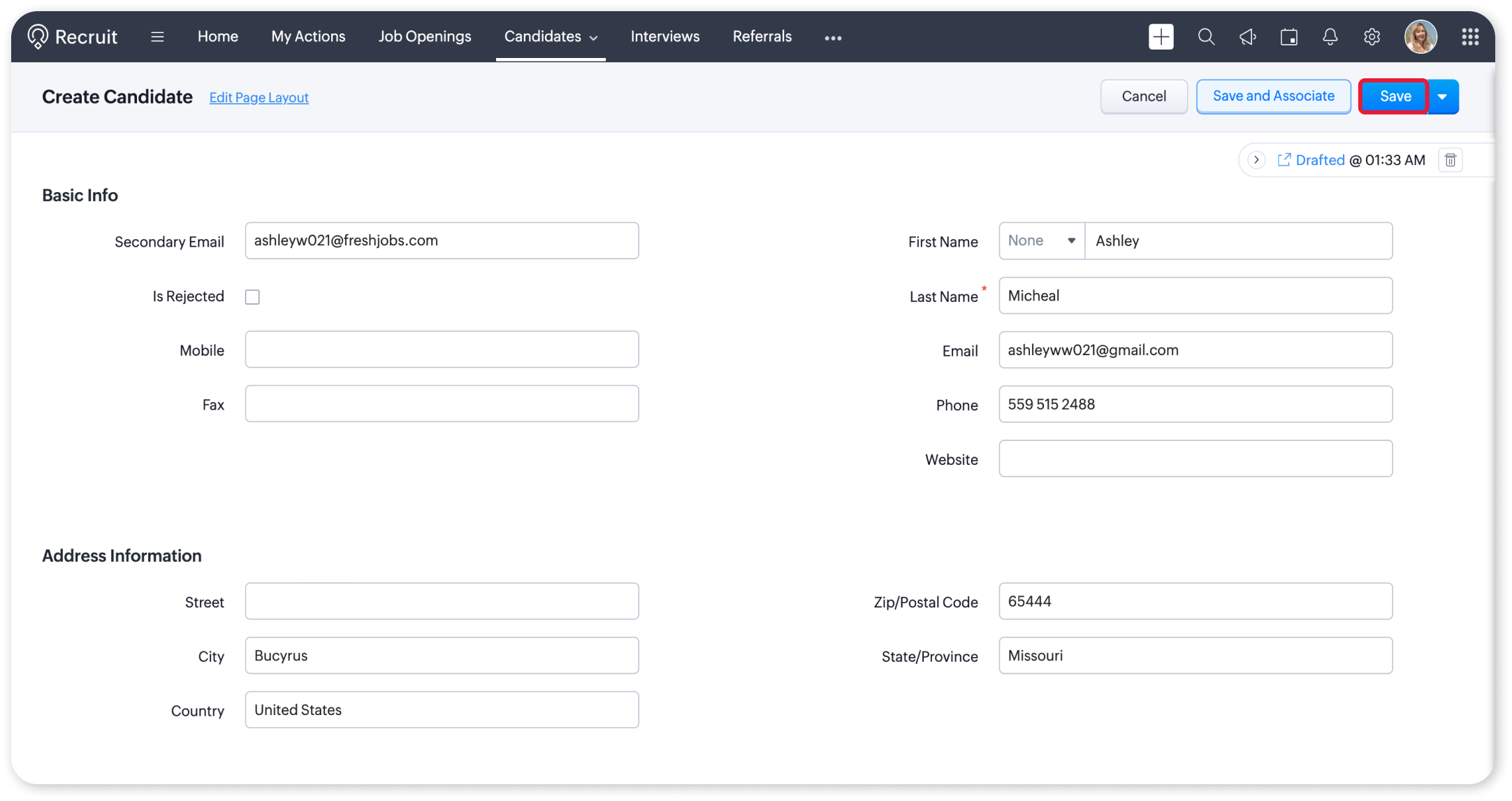Click the Drafted link
Screen dimensions: 1512x801
pyautogui.click(x=1319, y=160)
